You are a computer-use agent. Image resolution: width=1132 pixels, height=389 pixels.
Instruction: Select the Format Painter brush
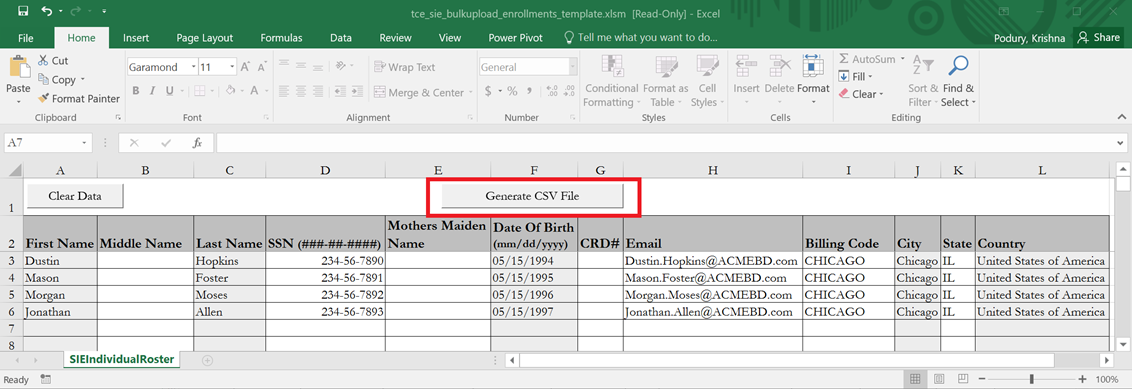(x=79, y=98)
